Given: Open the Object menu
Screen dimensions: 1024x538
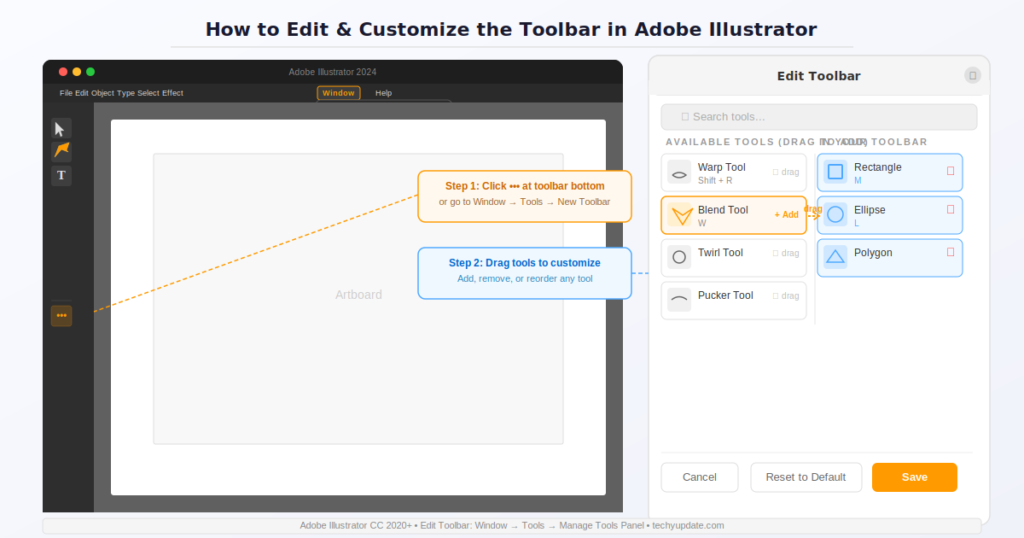Looking at the screenshot, I should coord(103,93).
